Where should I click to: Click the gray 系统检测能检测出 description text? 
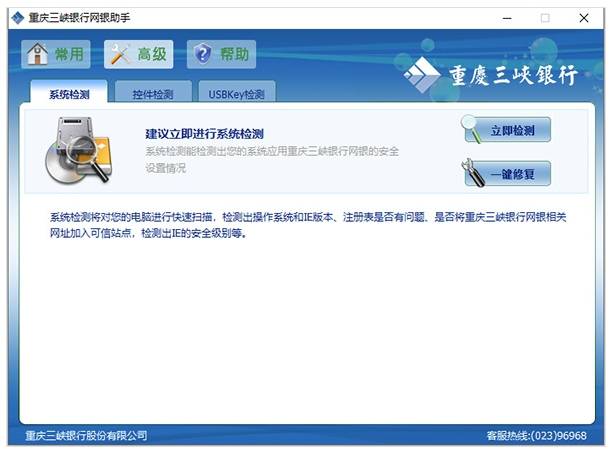tap(272, 159)
